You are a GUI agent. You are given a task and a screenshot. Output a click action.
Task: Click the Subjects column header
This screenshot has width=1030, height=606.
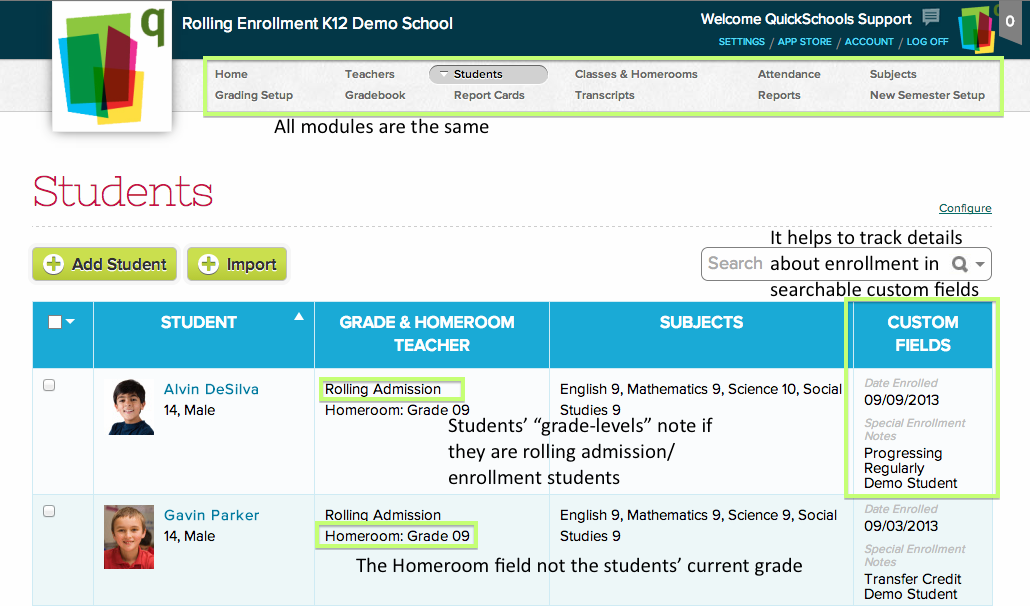point(701,334)
